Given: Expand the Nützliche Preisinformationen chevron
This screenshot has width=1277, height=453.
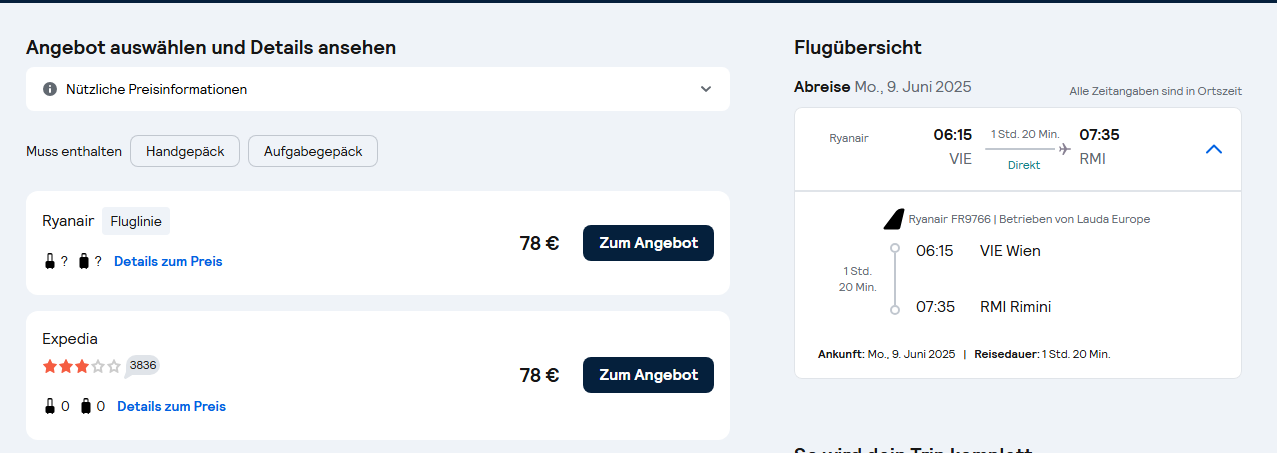Looking at the screenshot, I should (706, 89).
